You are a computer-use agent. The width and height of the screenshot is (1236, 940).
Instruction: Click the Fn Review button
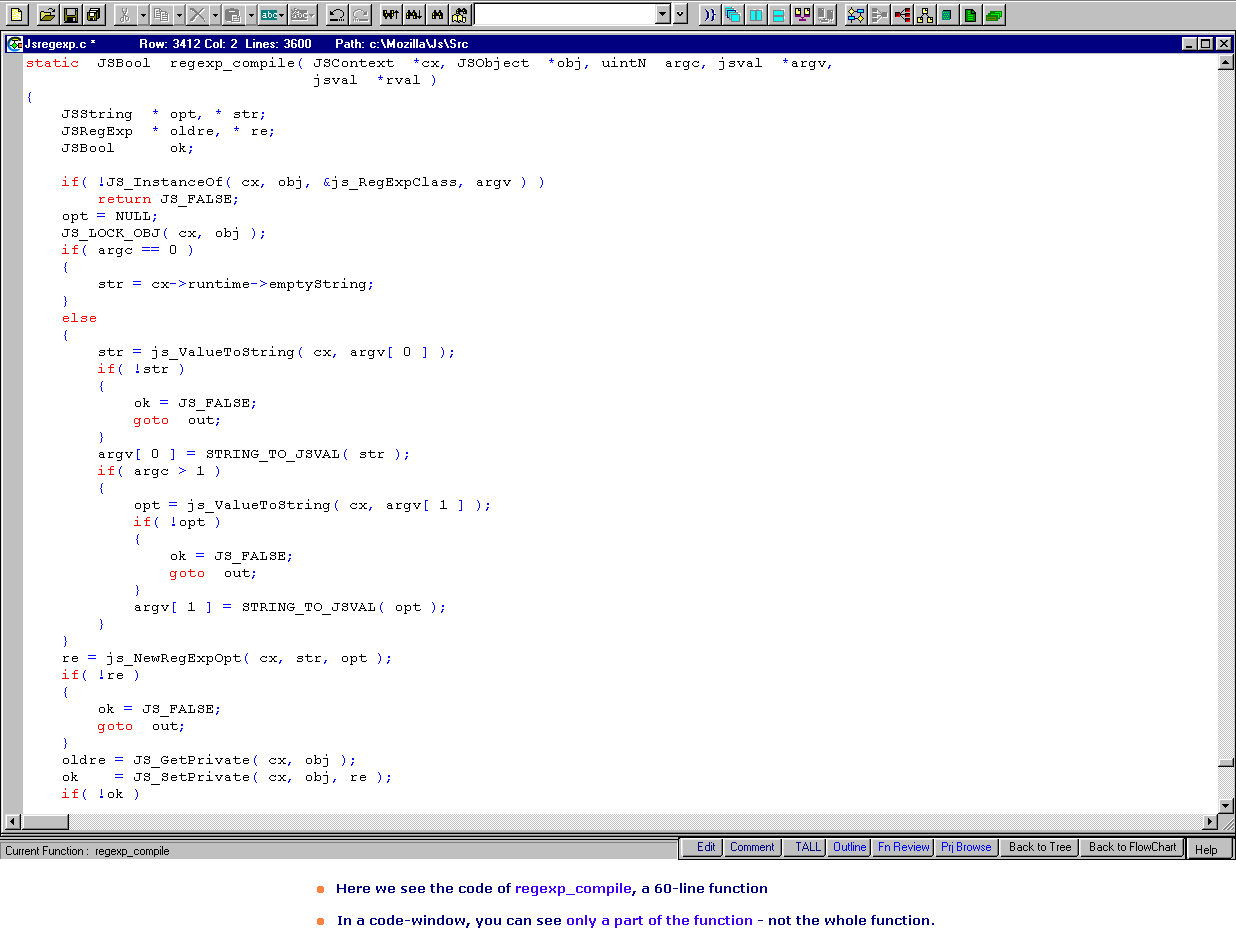point(904,847)
